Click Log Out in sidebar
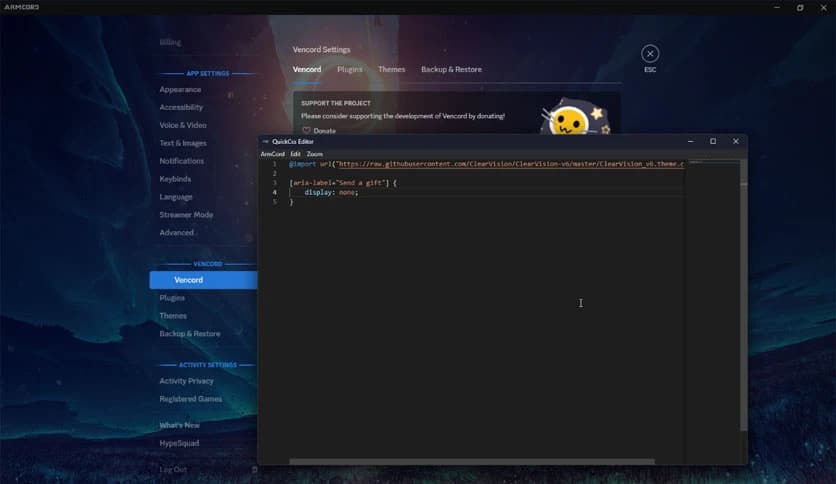Image resolution: width=836 pixels, height=484 pixels. click(173, 470)
